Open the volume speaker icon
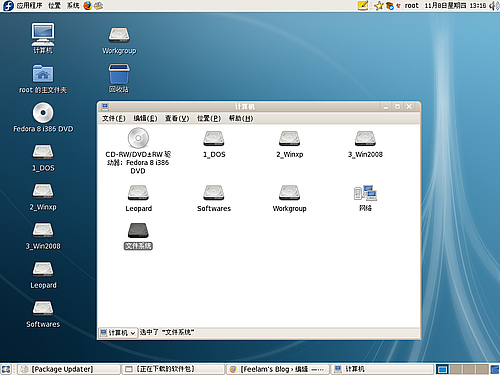 (x=494, y=6)
